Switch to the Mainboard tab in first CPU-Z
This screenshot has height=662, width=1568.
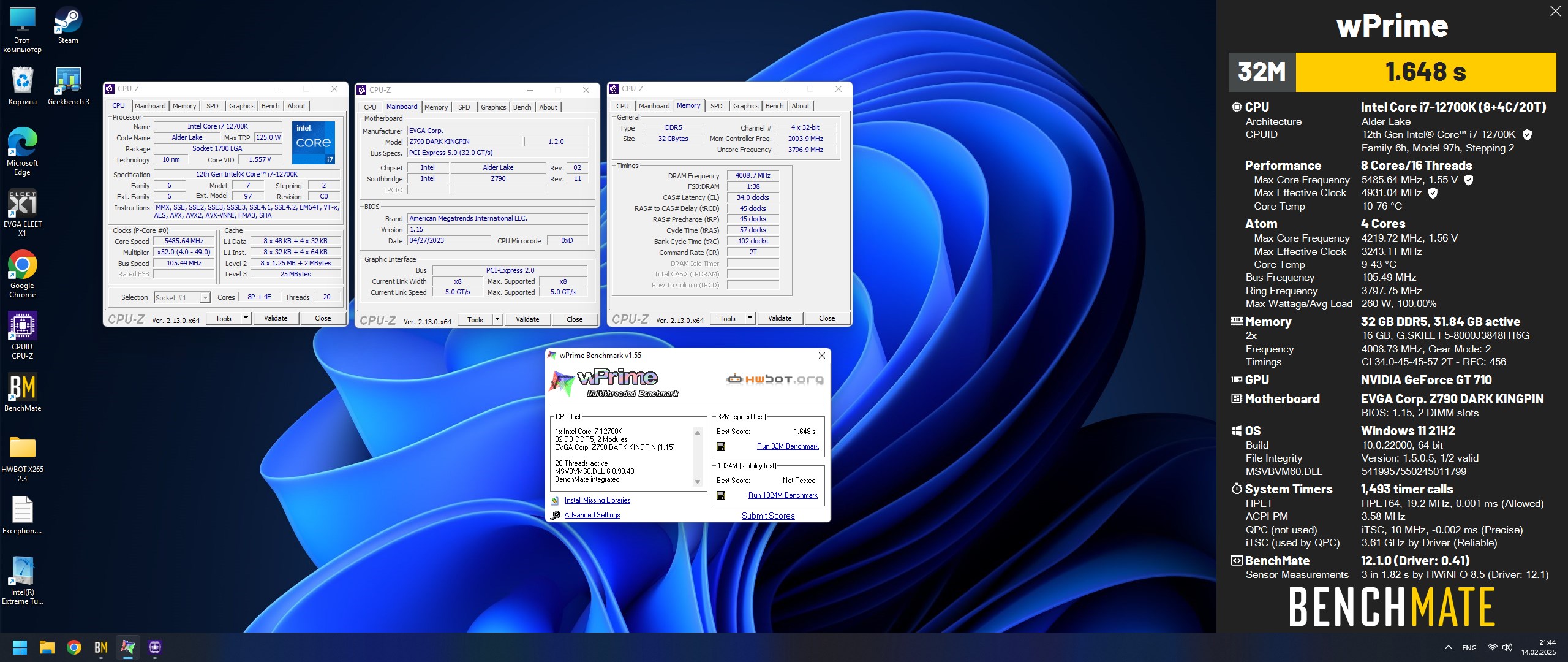pyautogui.click(x=150, y=106)
